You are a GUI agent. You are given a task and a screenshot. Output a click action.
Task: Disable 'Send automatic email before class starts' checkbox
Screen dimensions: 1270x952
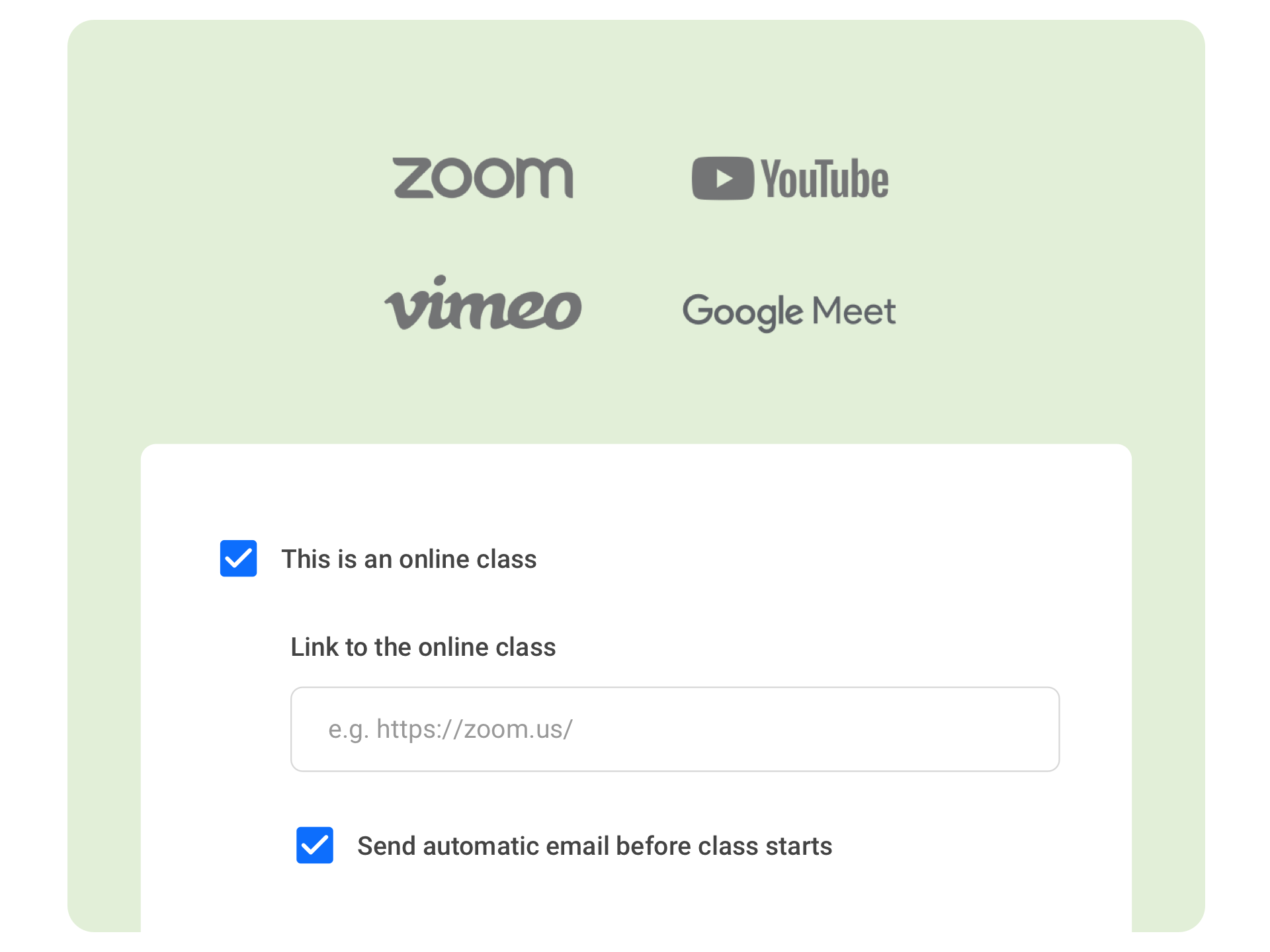pyautogui.click(x=314, y=845)
